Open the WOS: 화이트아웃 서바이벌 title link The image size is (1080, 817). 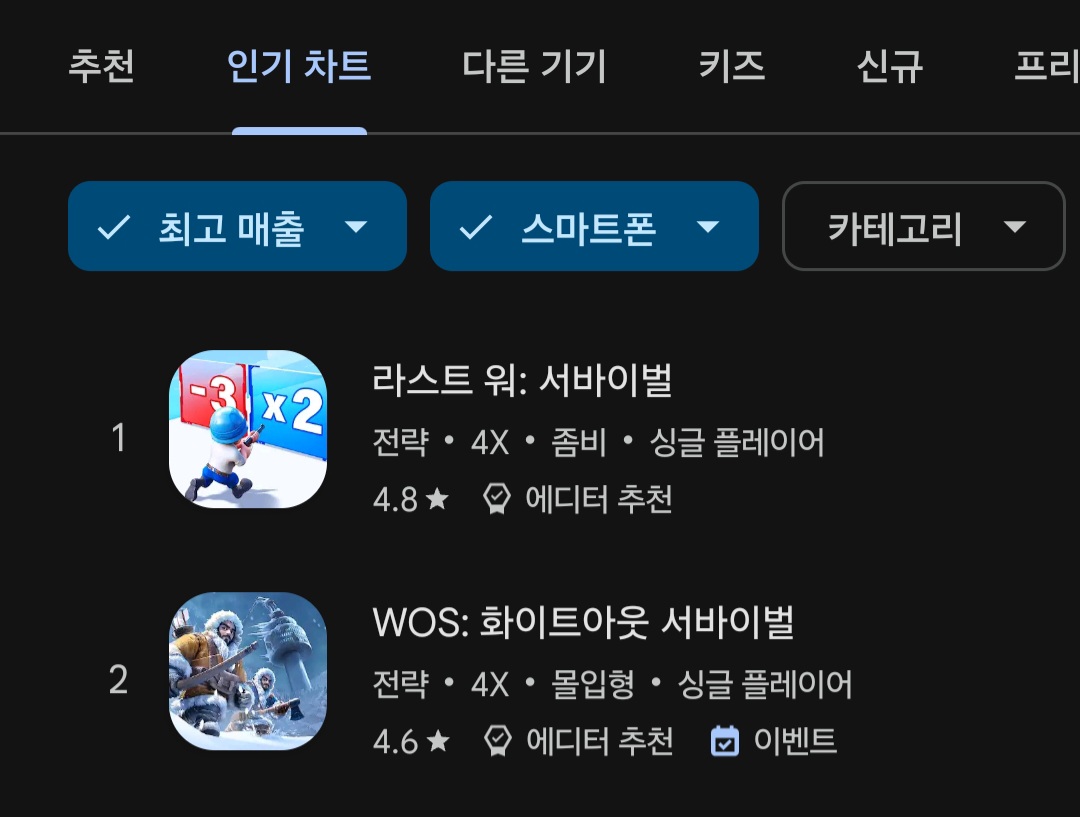point(583,622)
